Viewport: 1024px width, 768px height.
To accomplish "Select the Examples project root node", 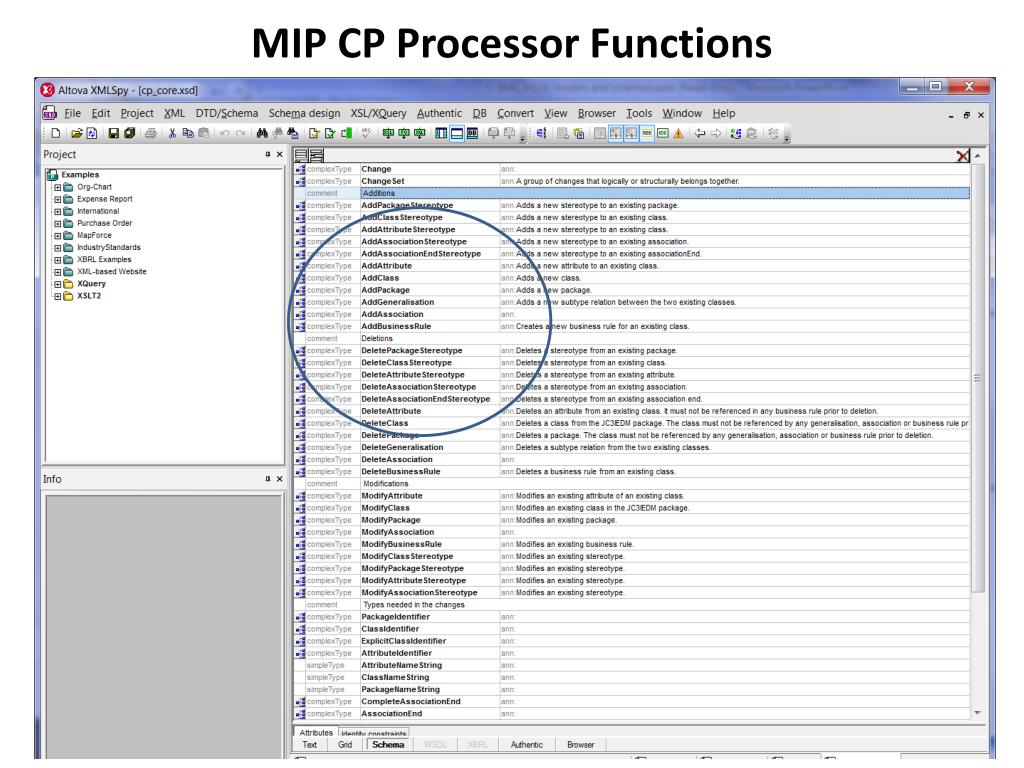I will 80,174.
